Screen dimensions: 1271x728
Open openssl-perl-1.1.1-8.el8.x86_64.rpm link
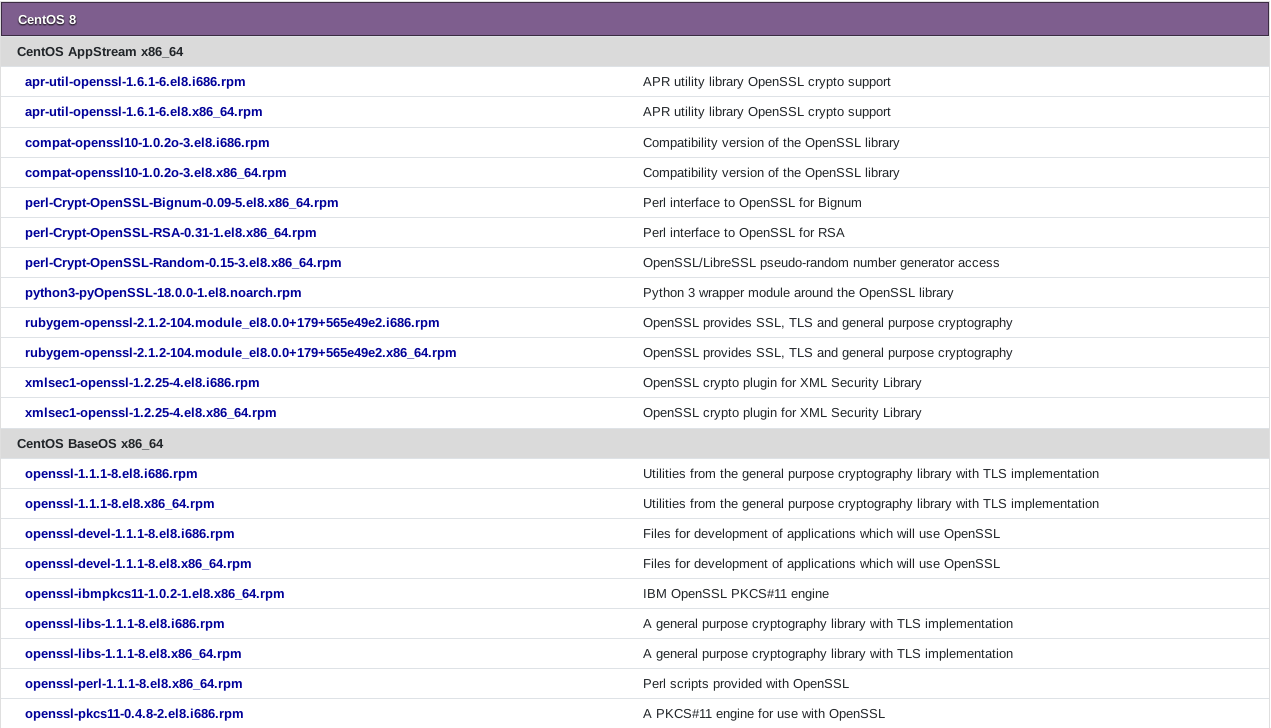click(x=134, y=684)
